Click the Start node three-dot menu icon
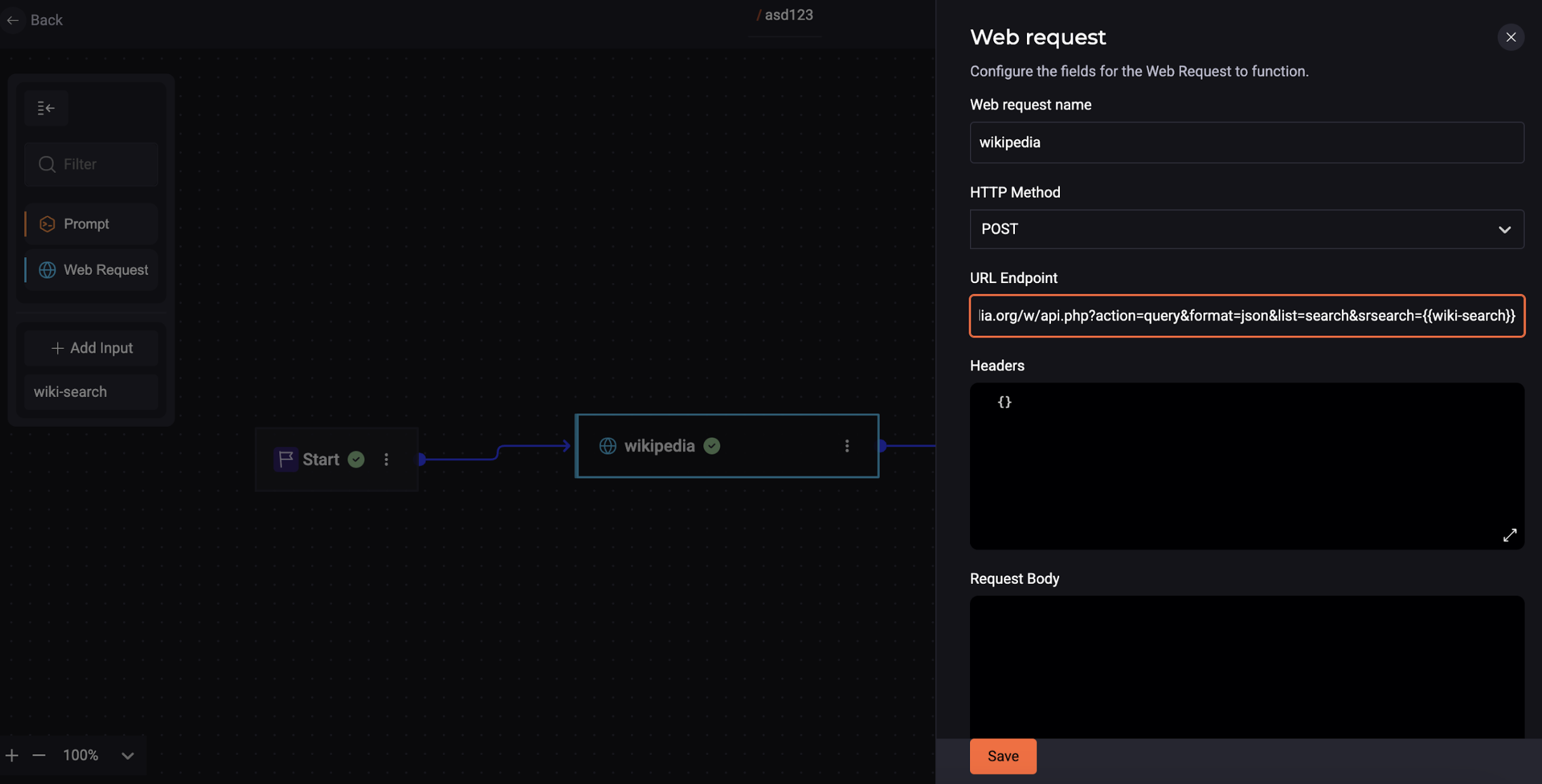The height and width of the screenshot is (784, 1542). 386,459
